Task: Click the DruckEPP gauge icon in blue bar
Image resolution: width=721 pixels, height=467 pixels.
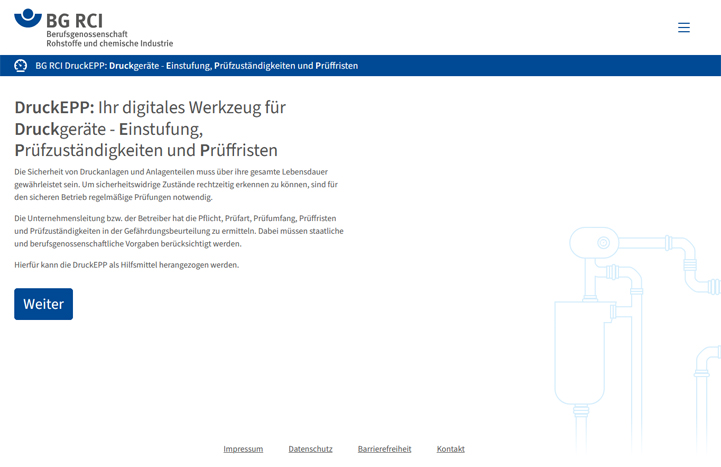Action: coord(21,66)
